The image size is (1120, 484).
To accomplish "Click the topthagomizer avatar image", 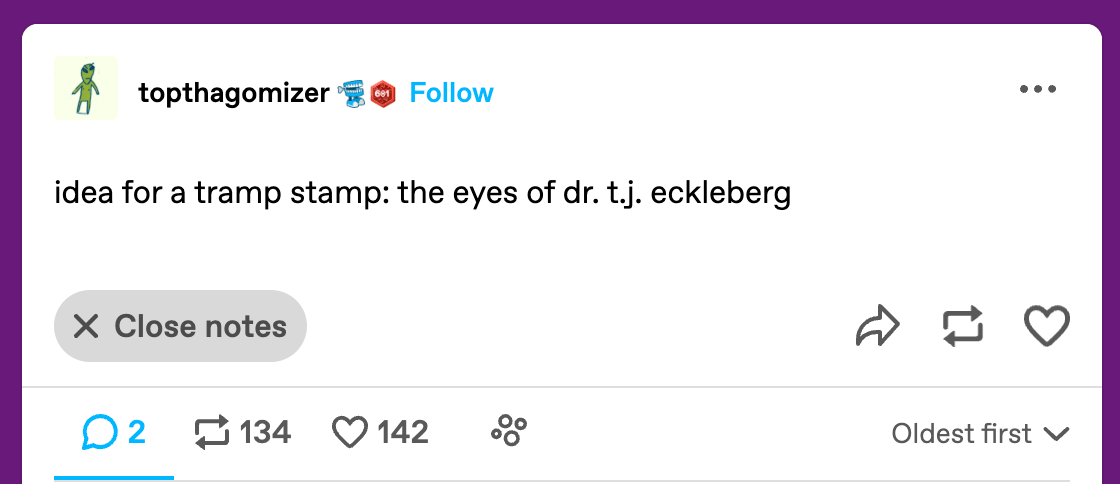I will pyautogui.click(x=85, y=89).
